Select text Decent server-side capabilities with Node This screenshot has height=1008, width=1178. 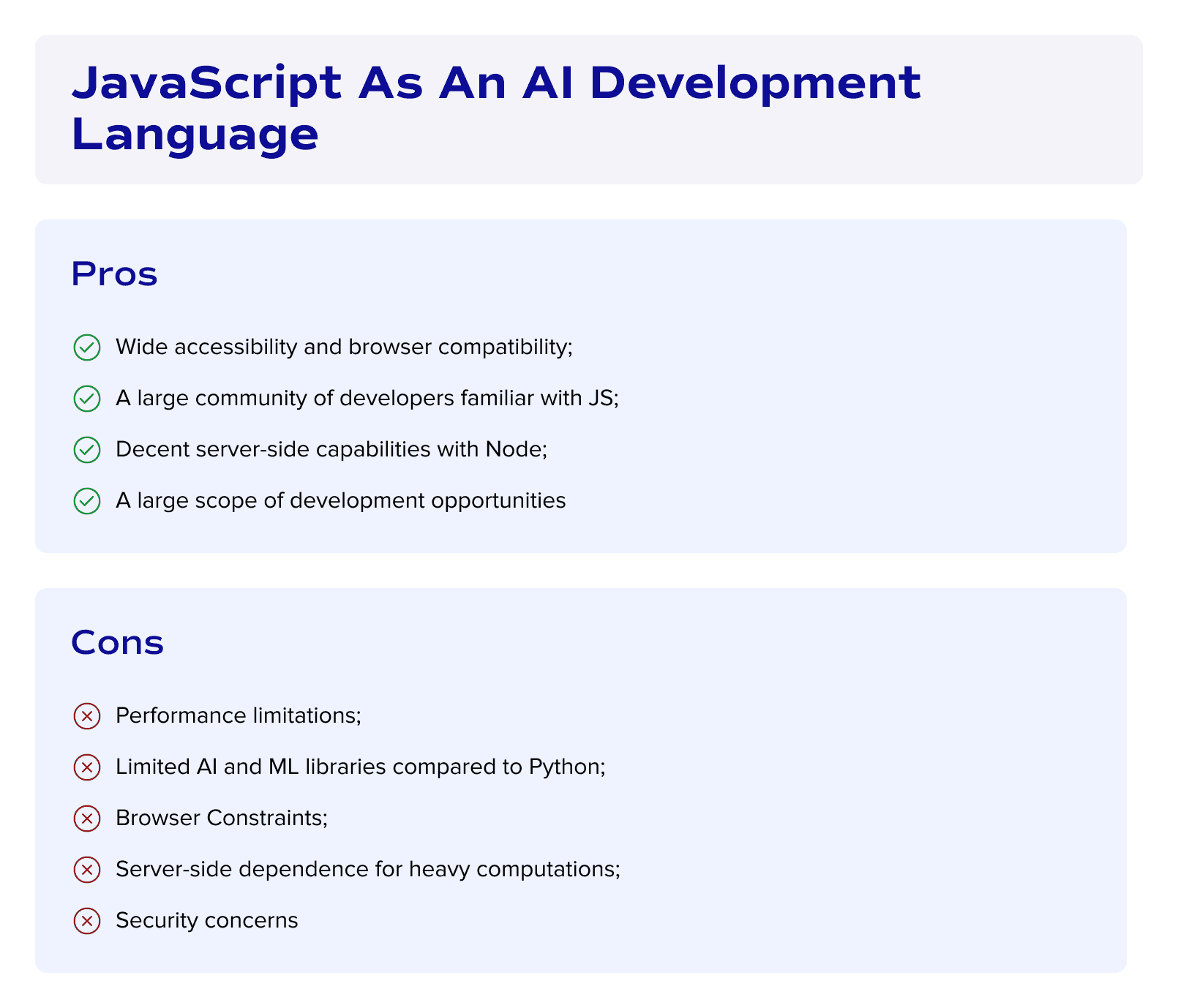click(x=331, y=449)
